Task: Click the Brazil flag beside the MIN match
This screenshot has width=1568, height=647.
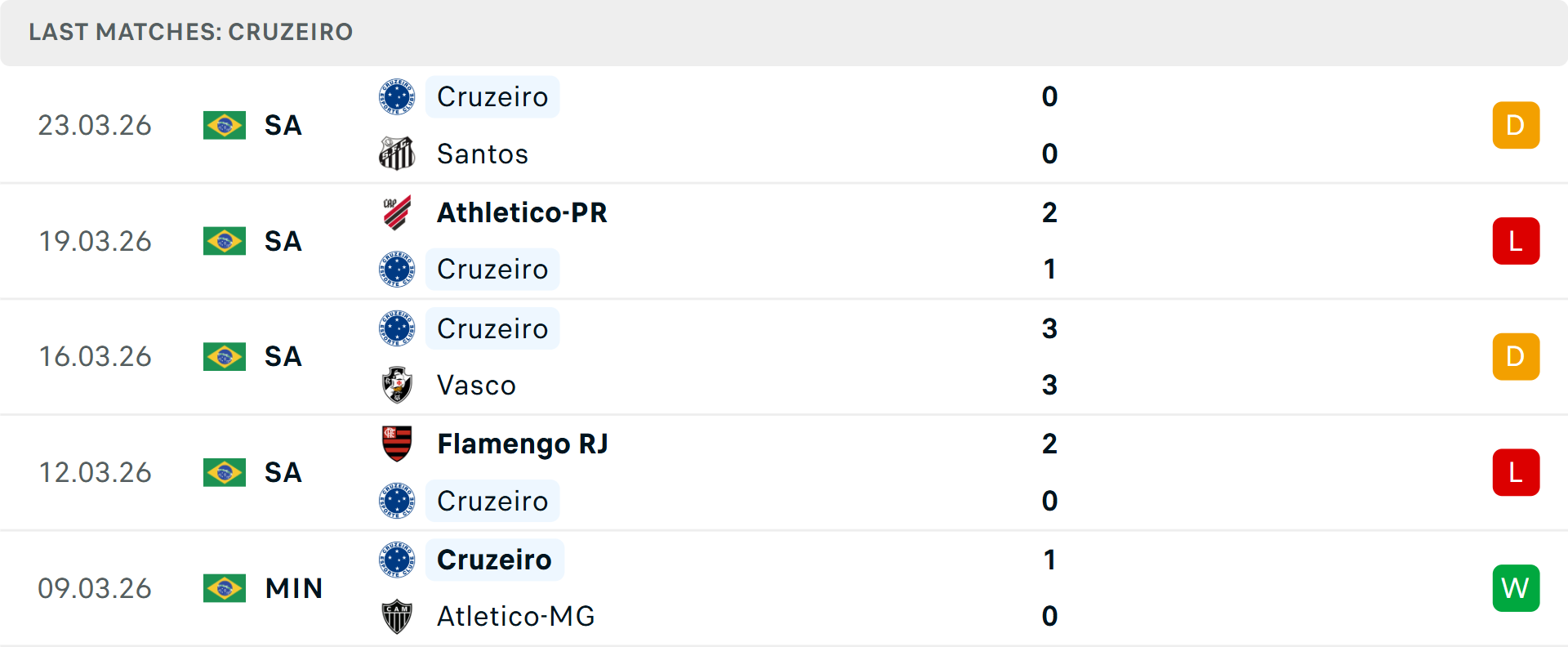Action: tap(225, 587)
